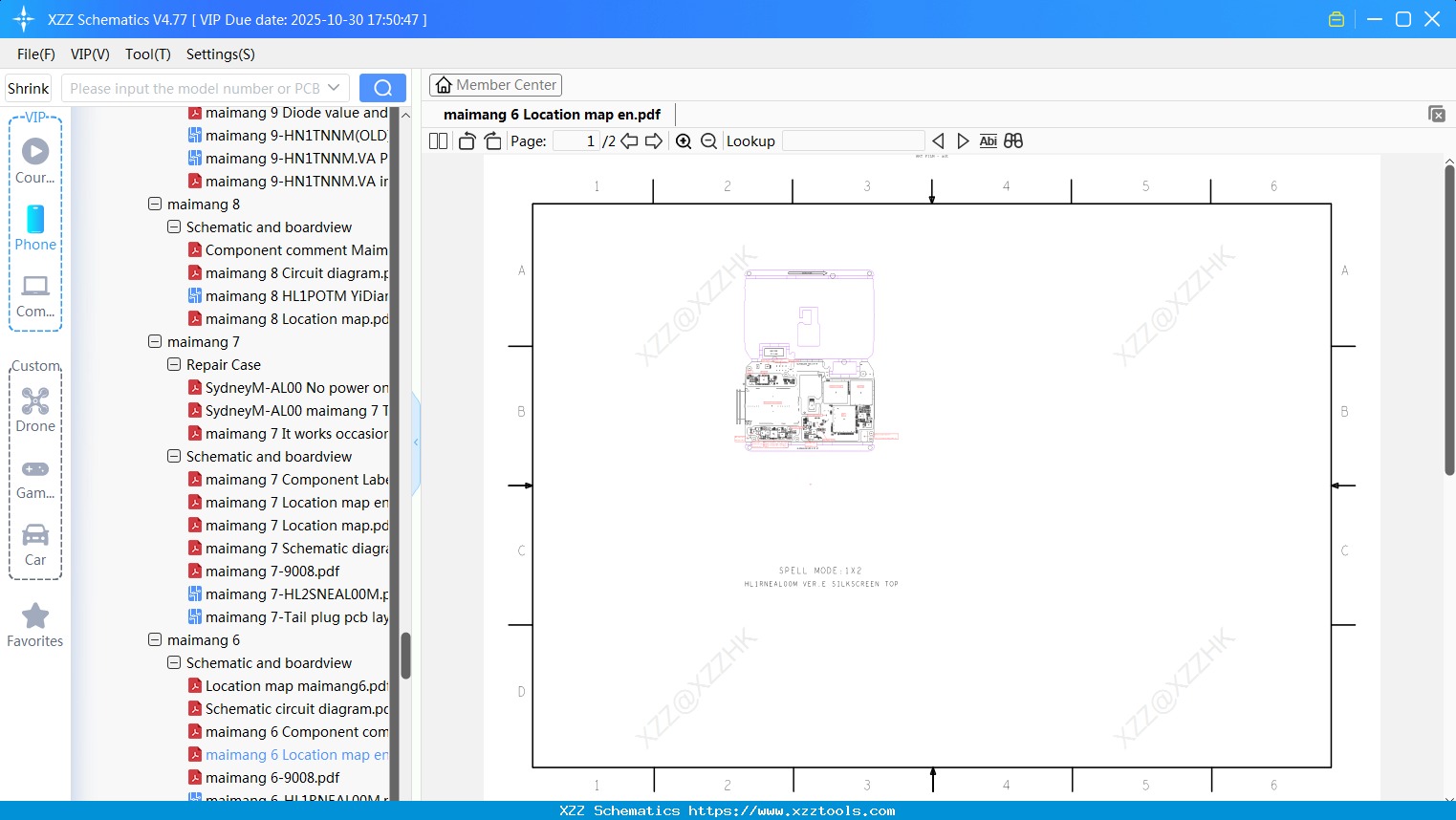Toggle the Abi whole-word match icon

pos(988,140)
